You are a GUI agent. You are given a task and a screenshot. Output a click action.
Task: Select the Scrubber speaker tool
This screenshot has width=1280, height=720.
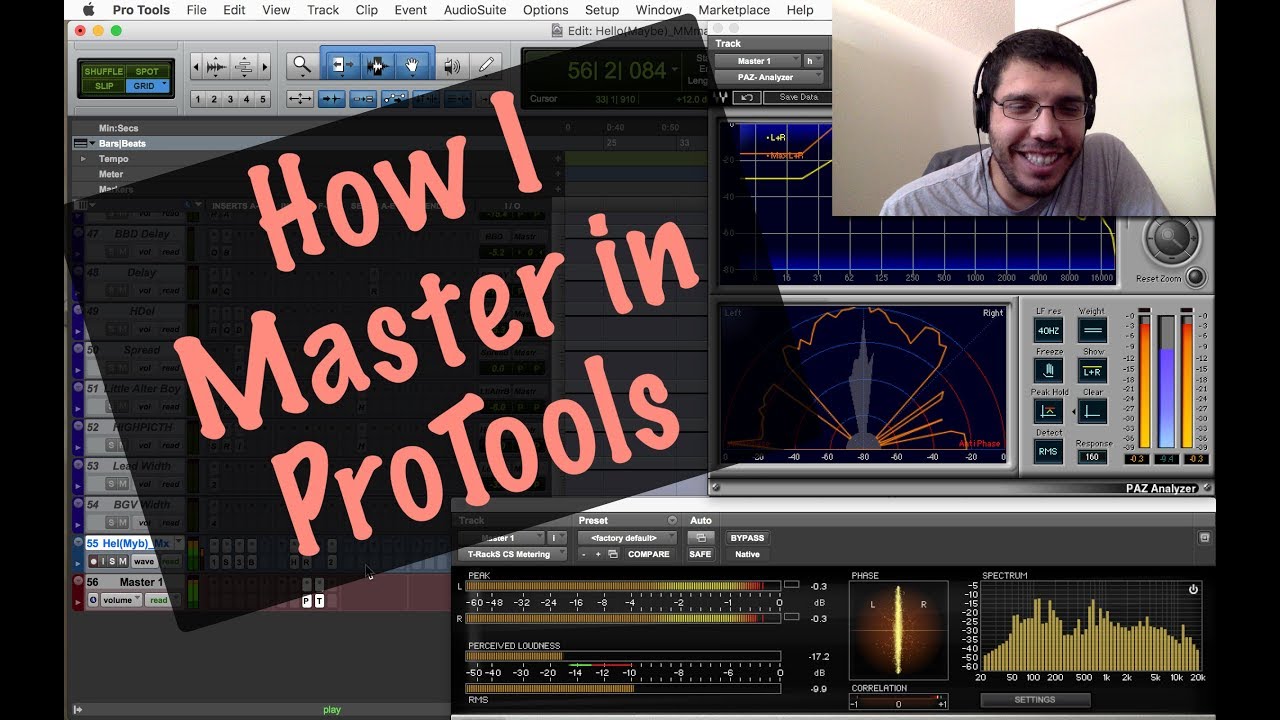tap(452, 66)
